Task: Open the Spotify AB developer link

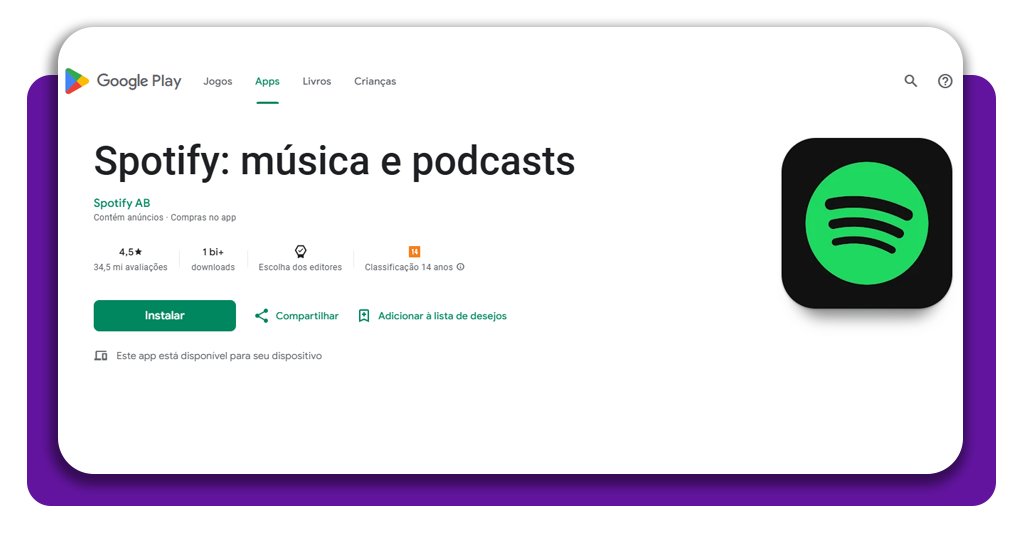Action: 121,203
